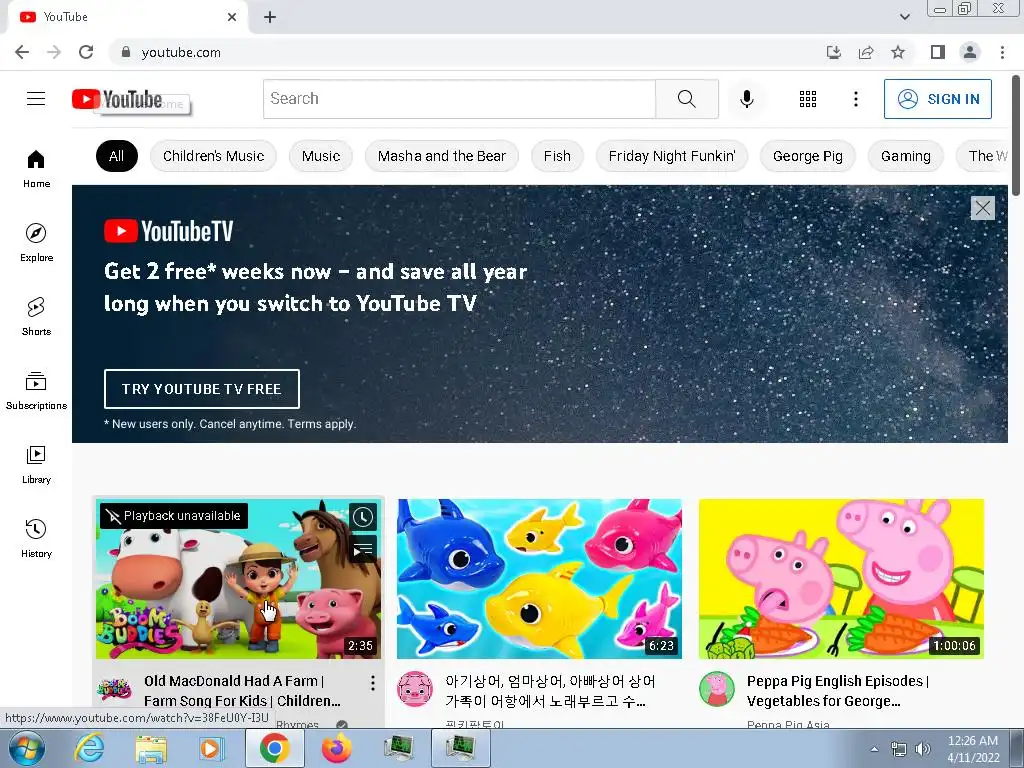Screen dimensions: 1024x768
Task: Select the Music filter chip
Action: point(321,156)
